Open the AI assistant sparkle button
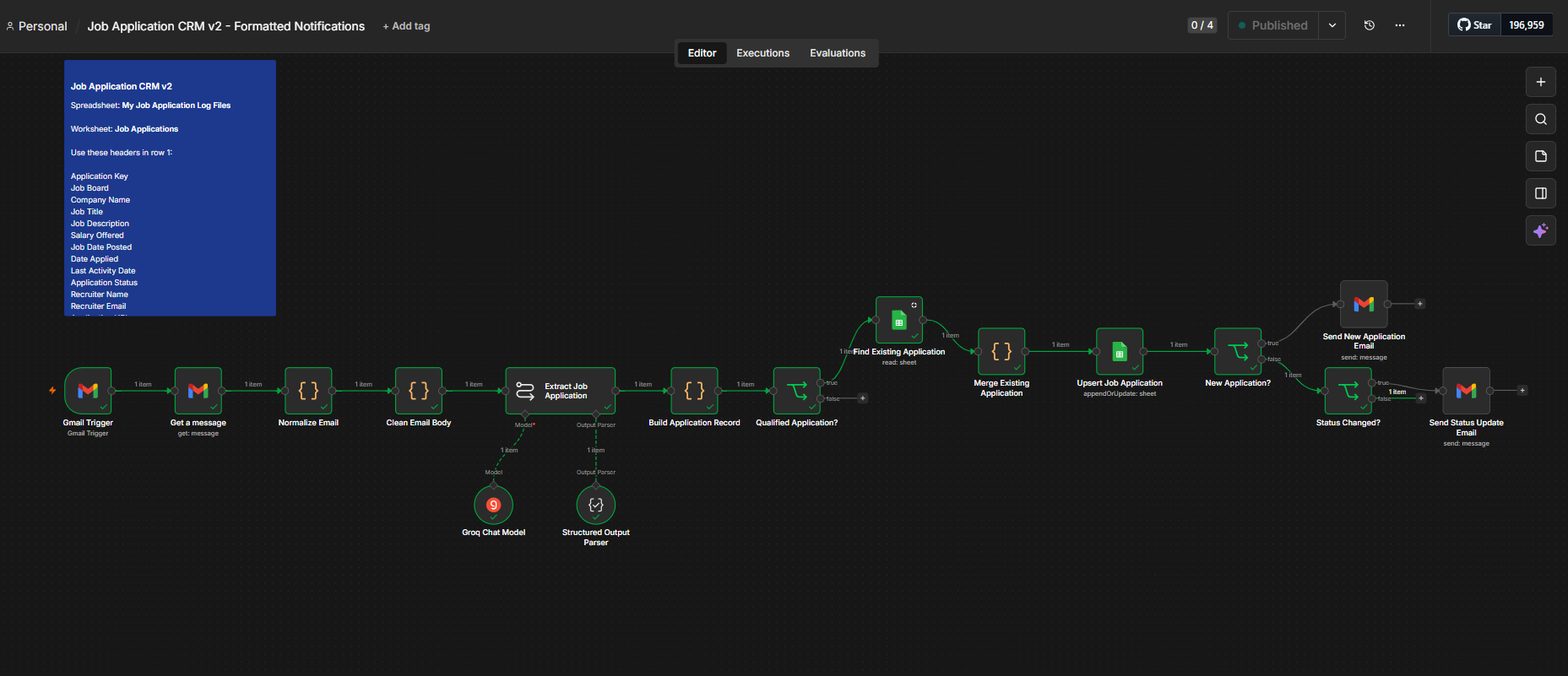1568x676 pixels. [1541, 230]
